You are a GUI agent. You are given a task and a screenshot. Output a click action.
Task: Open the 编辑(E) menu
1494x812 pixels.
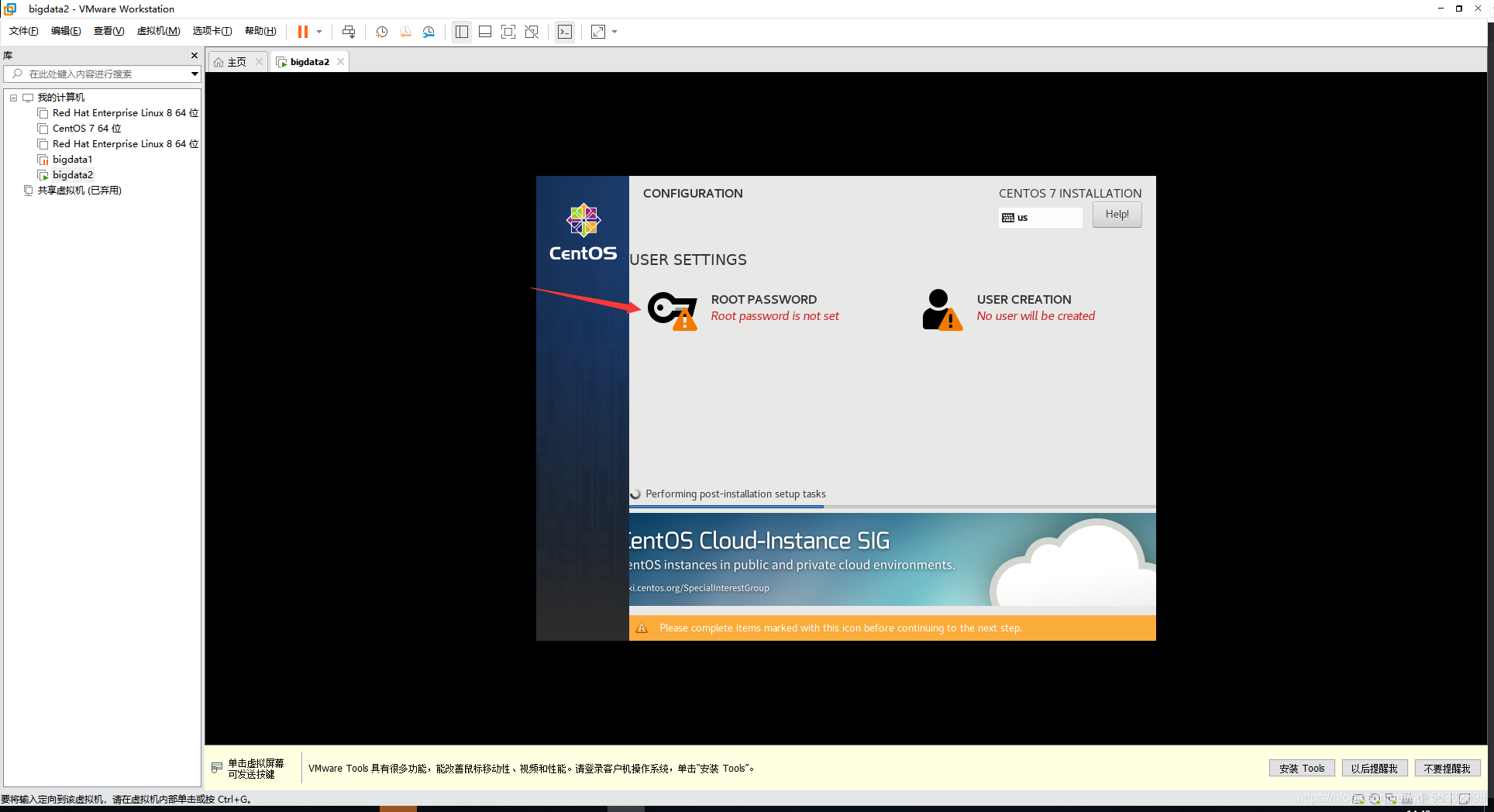click(x=66, y=31)
